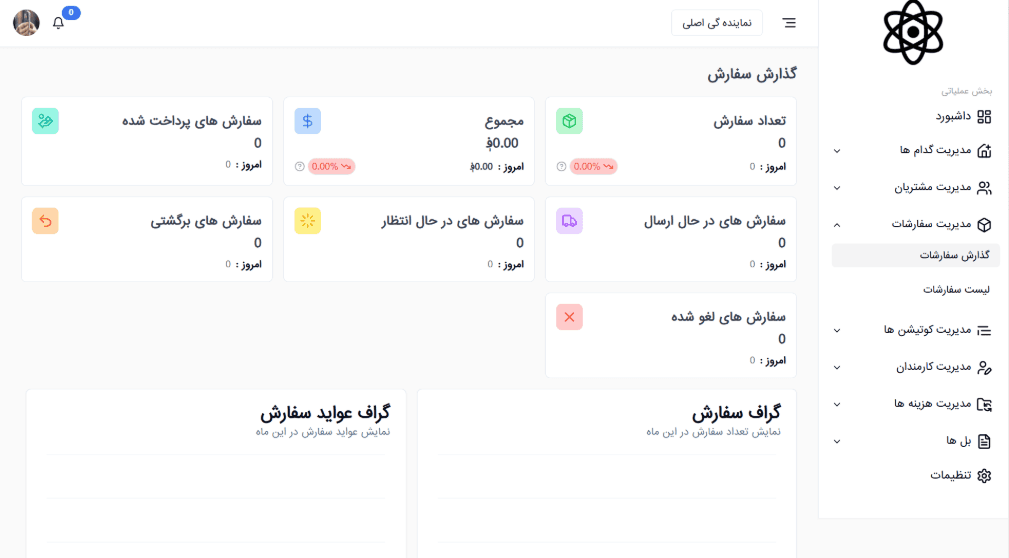The image size is (1009, 558).
Task: Click the blue dollar icon on مجموع card
Action: (307, 121)
